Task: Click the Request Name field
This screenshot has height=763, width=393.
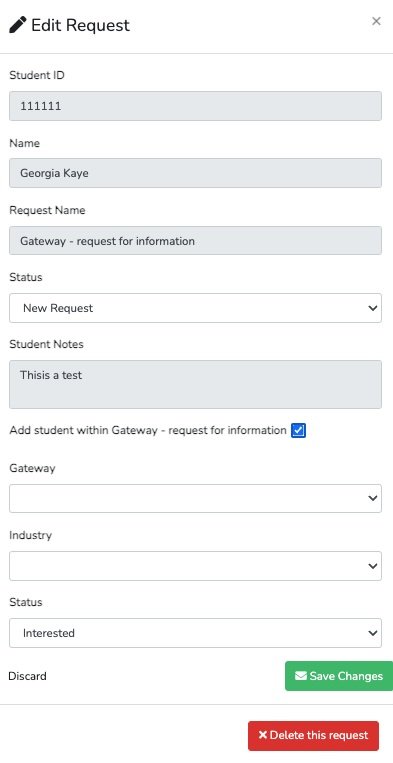Action: point(196,240)
